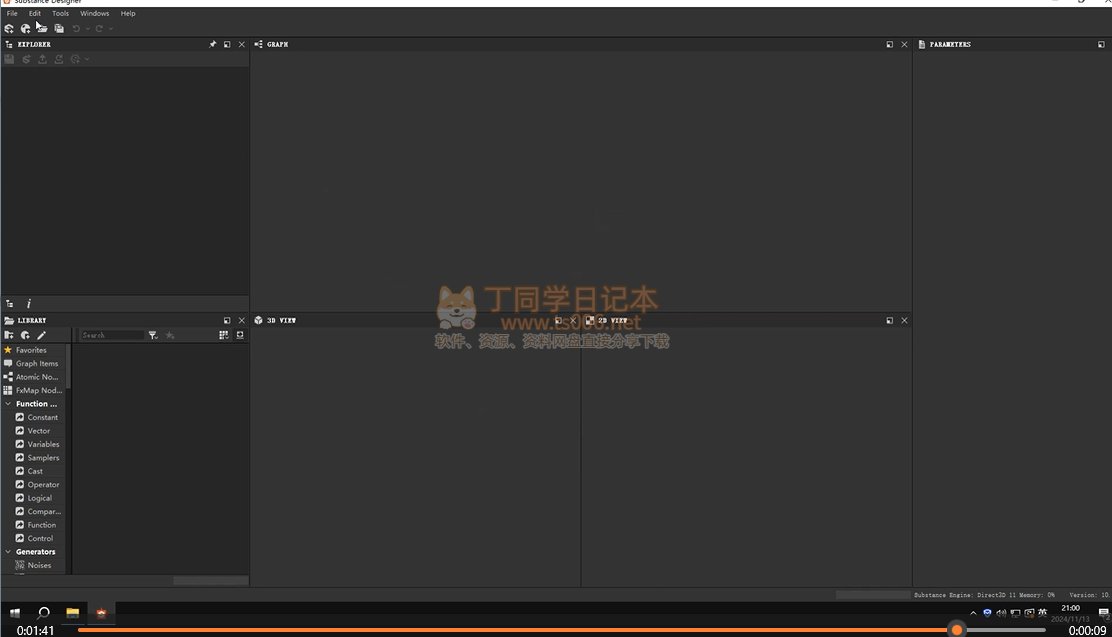Viewport: 1112px width, 637px height.
Task: Collapse the Generators category chevron
Action: click(x=9, y=552)
